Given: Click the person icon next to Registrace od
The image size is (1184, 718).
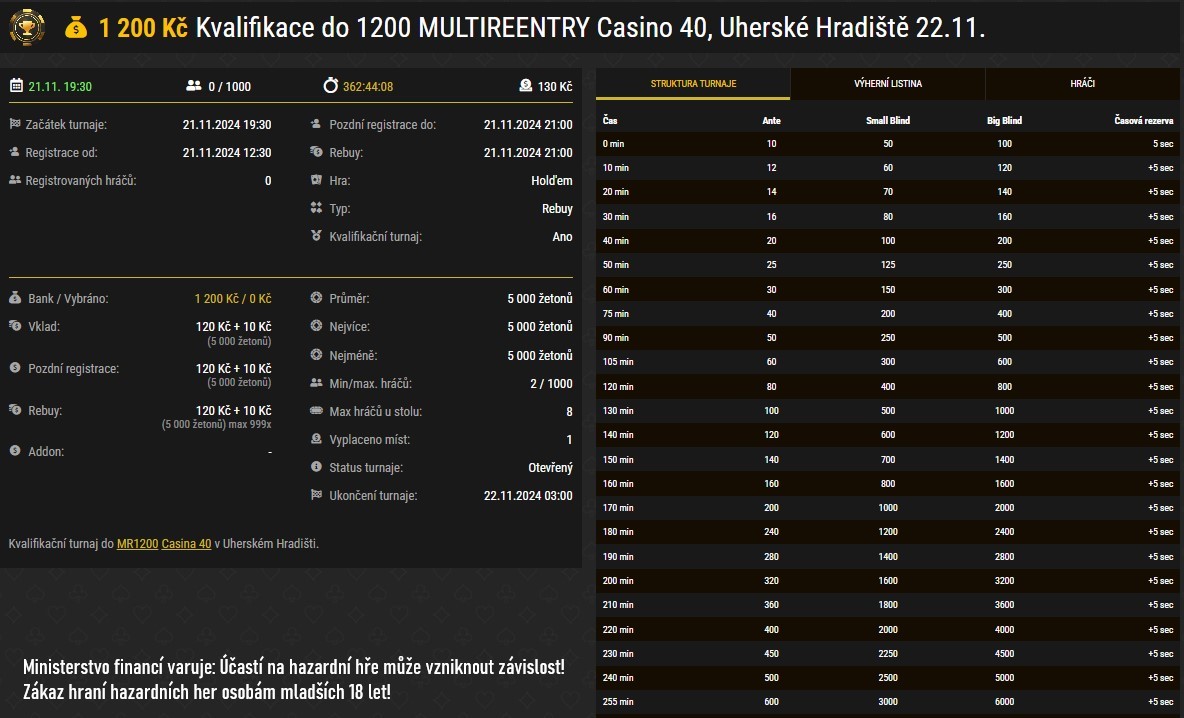Looking at the screenshot, I should point(14,152).
